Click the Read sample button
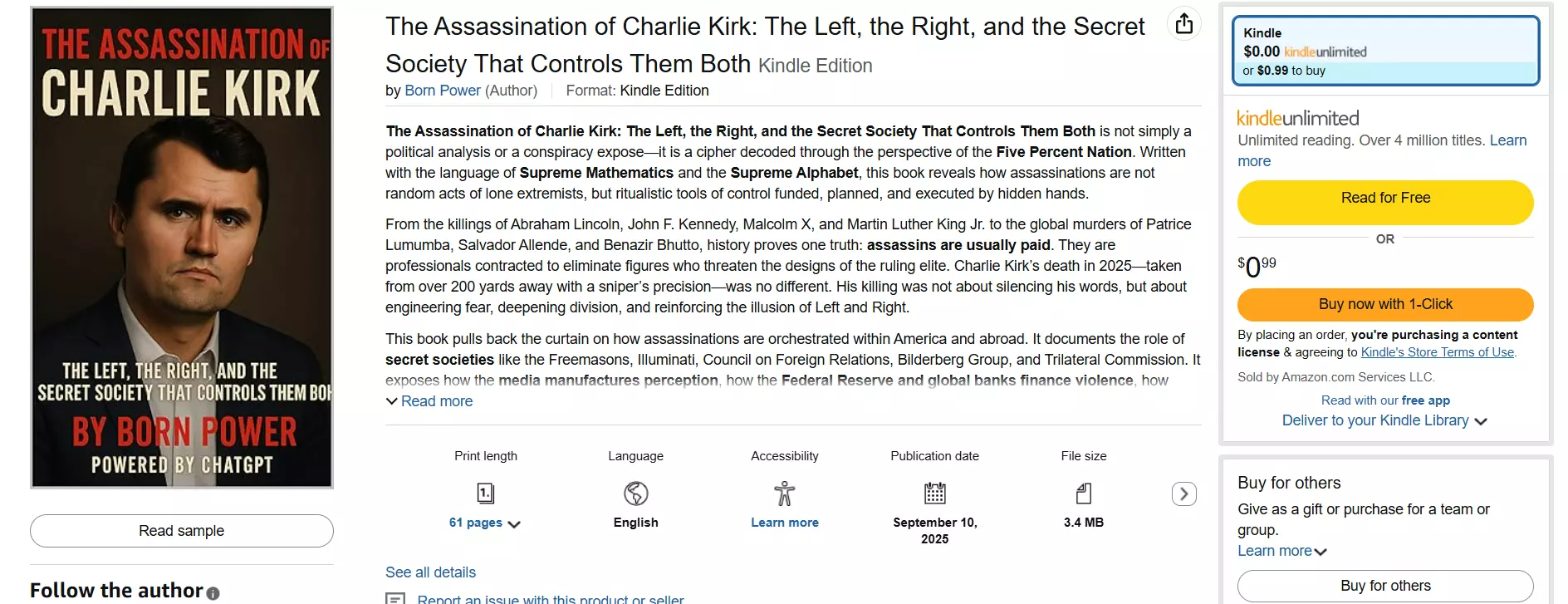Screen dimensions: 1568x604 coord(182,531)
